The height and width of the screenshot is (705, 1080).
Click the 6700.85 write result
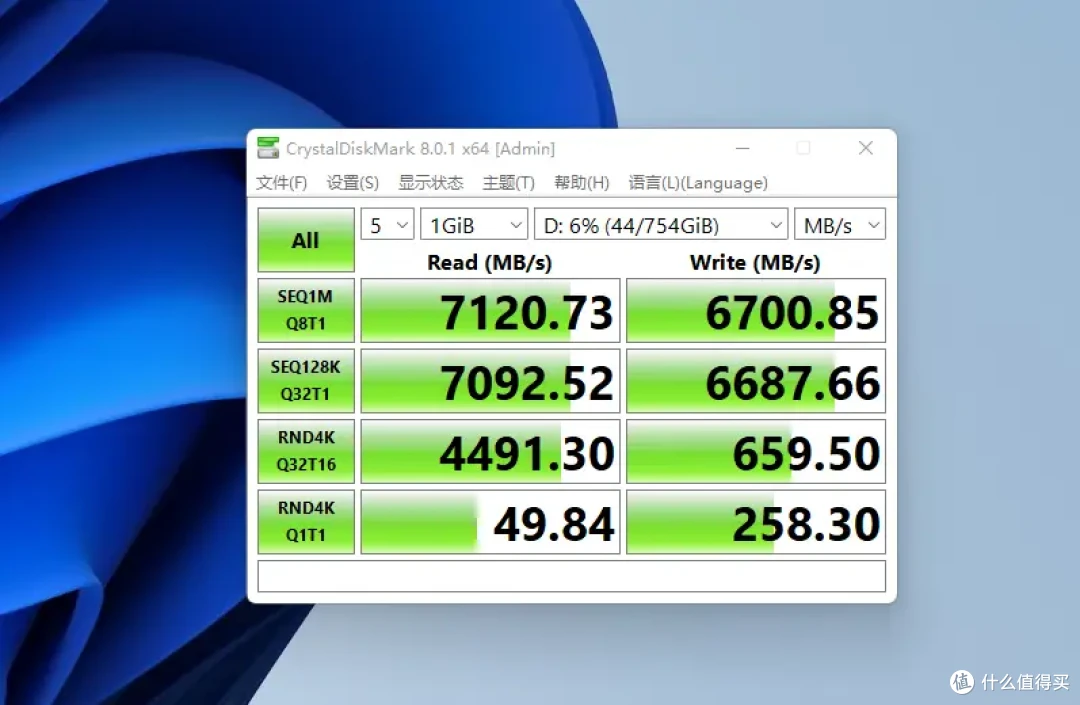coord(756,311)
